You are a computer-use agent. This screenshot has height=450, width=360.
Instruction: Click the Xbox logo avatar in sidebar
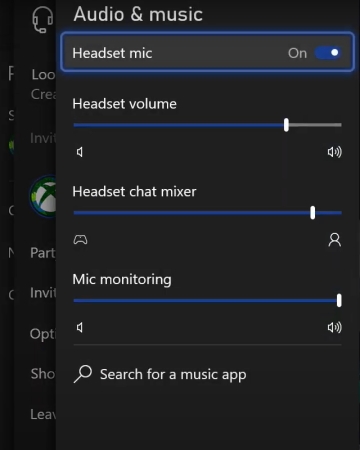point(44,197)
